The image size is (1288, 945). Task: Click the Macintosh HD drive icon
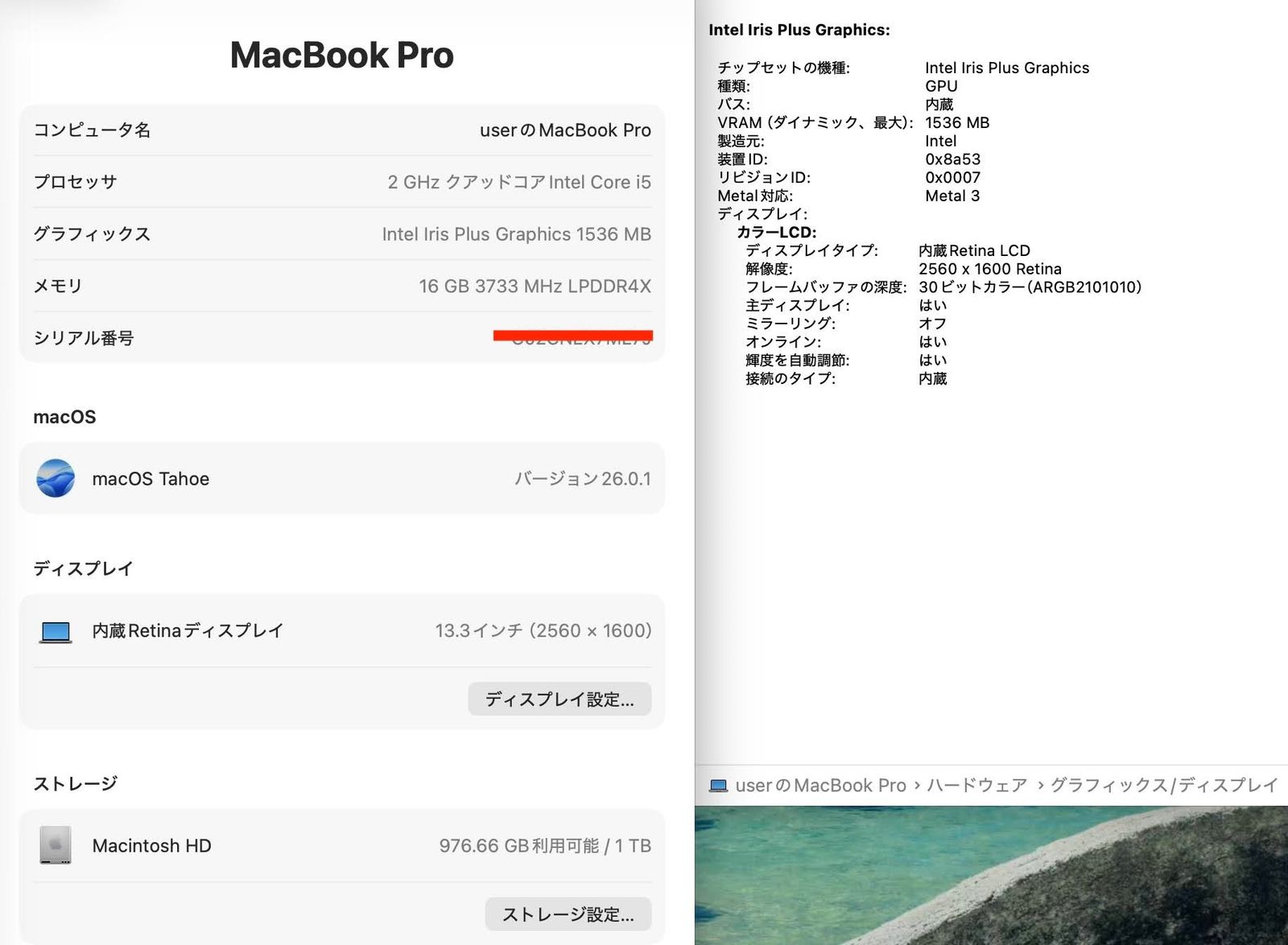point(56,846)
